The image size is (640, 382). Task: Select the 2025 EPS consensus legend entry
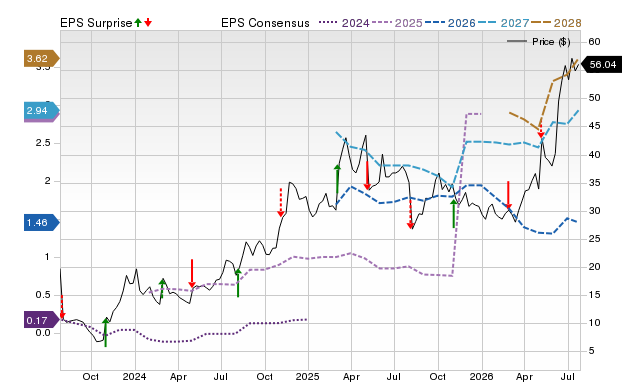[397, 23]
